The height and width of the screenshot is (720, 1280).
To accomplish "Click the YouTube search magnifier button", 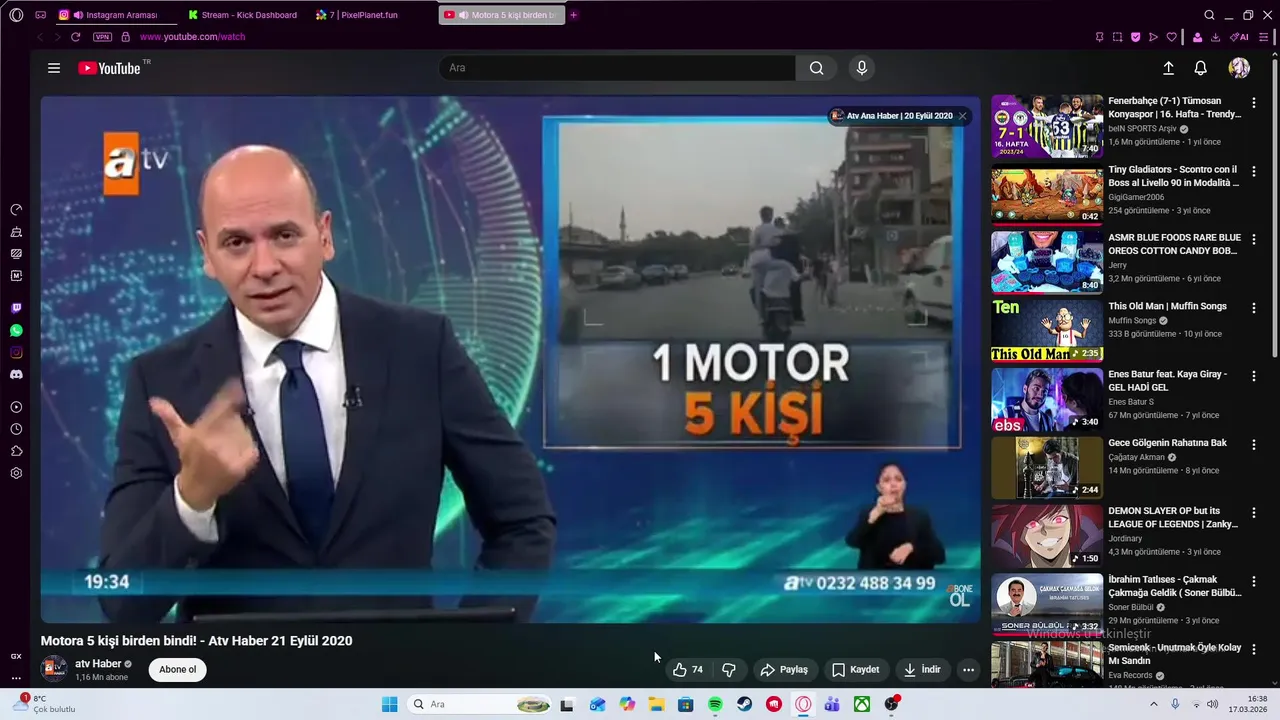I will click(817, 68).
